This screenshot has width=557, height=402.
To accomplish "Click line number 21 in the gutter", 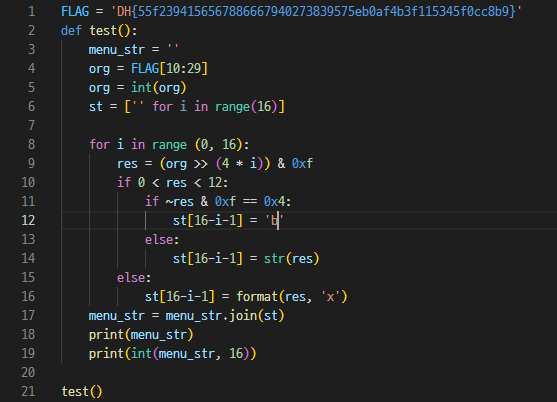I will [28, 391].
